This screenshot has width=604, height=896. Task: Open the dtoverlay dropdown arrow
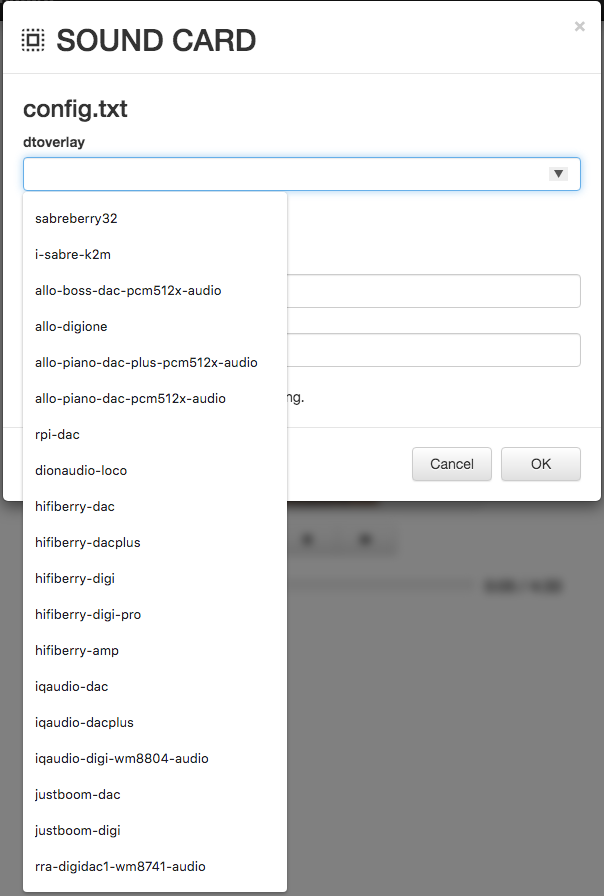(x=558, y=174)
